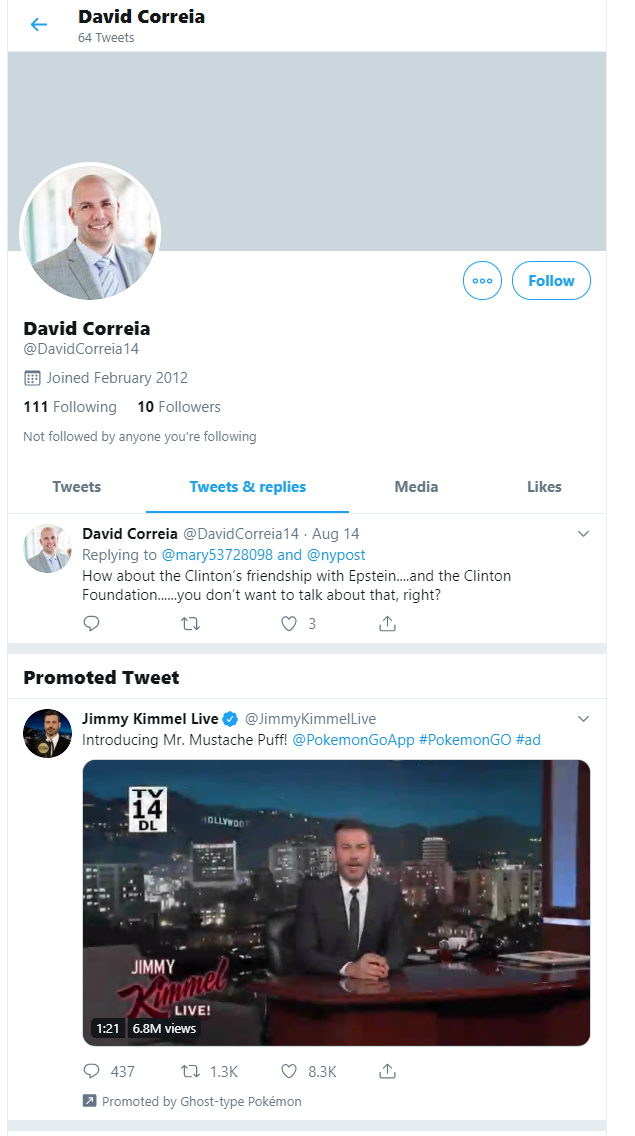This screenshot has height=1136, width=635.
Task: Like the Jimmy Kimmel promoted tweet
Action: click(x=289, y=1071)
